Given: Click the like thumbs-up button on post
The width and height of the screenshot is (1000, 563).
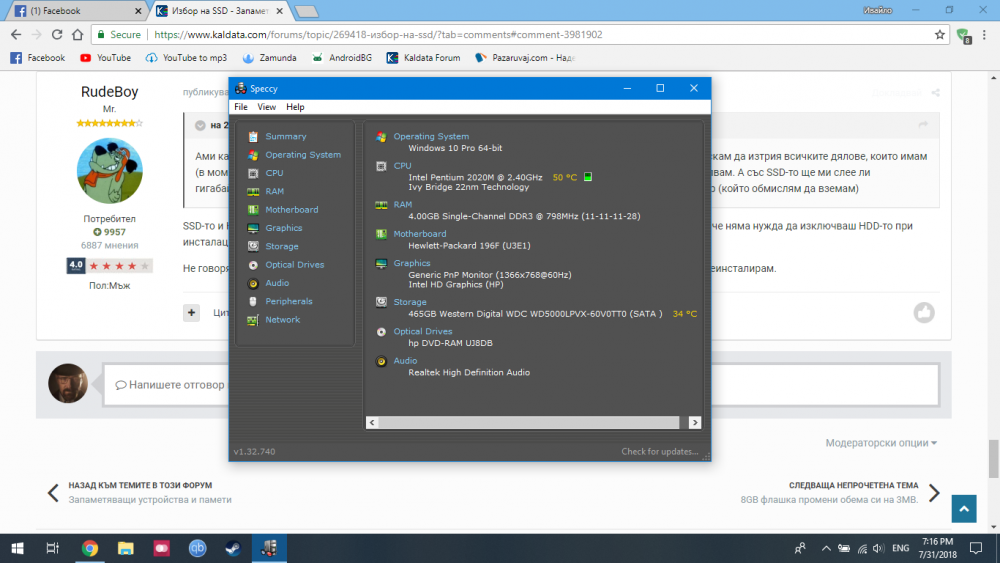Looking at the screenshot, I should [x=923, y=312].
